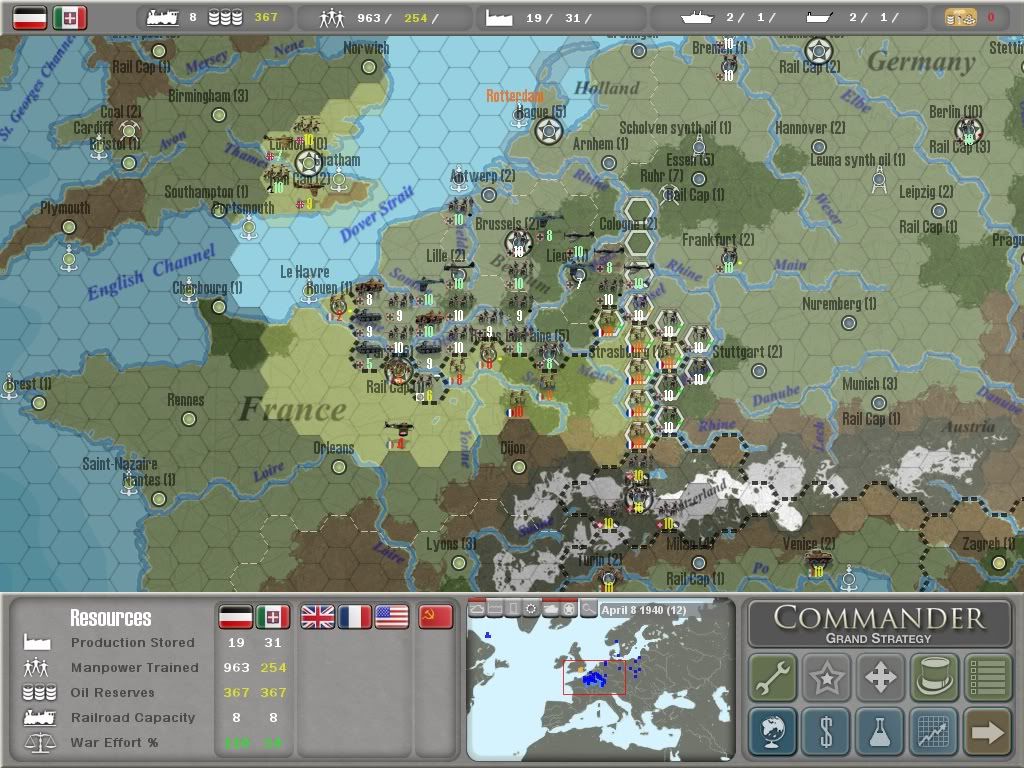Viewport: 1024px width, 768px height.
Task: Select the Norwich city marker
Action: point(369,67)
